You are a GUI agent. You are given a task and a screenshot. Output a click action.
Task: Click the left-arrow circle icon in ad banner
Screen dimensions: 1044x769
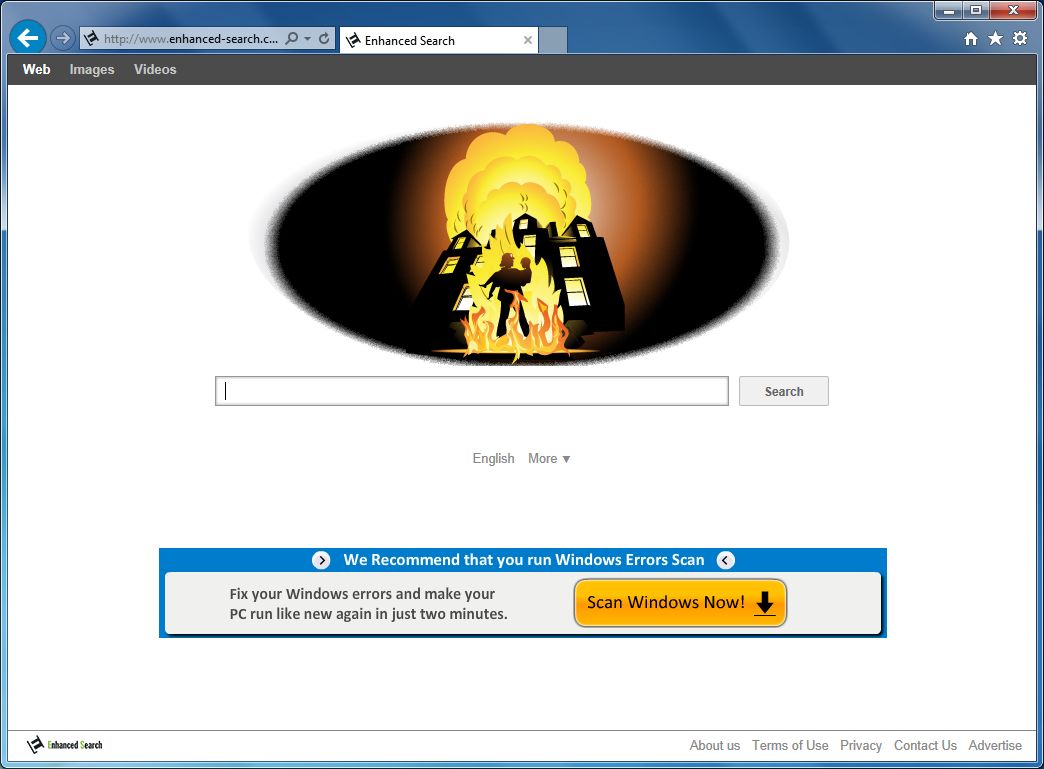[x=726, y=560]
